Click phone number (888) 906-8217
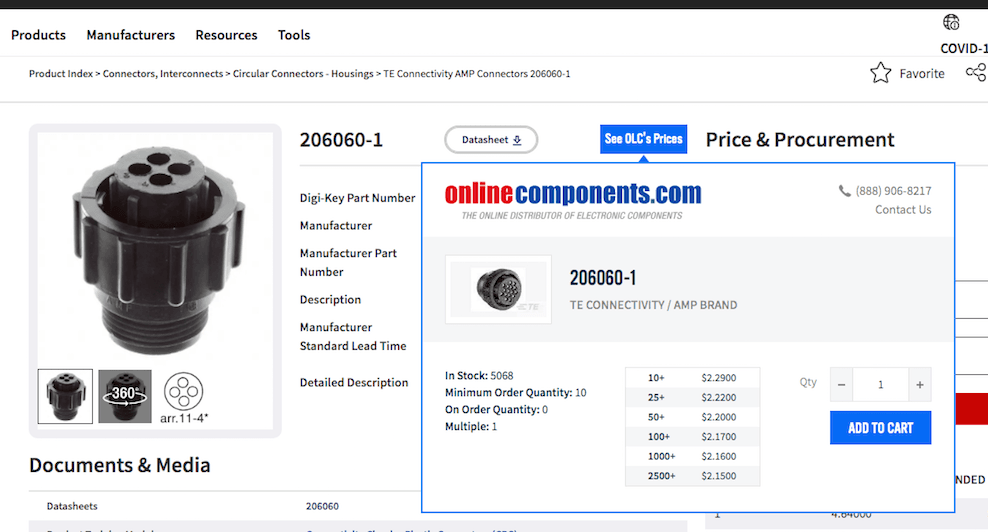 tap(893, 191)
